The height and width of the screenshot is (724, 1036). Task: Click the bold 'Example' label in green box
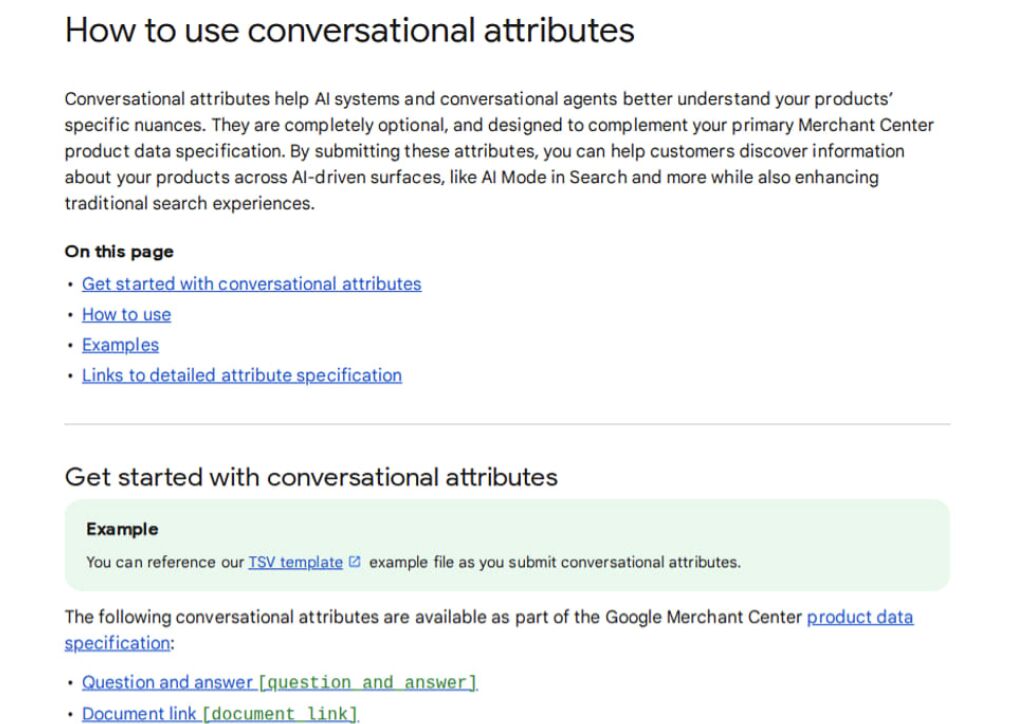(x=122, y=529)
